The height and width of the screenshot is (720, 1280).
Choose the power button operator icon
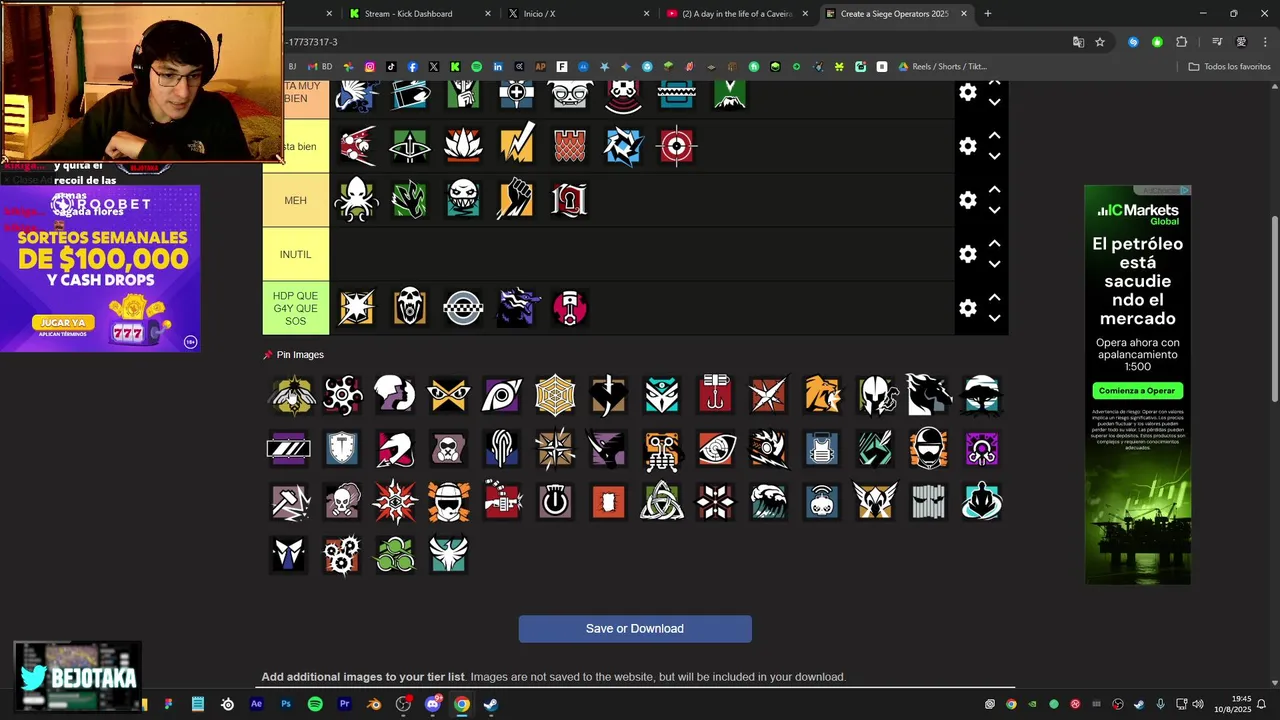click(x=555, y=501)
